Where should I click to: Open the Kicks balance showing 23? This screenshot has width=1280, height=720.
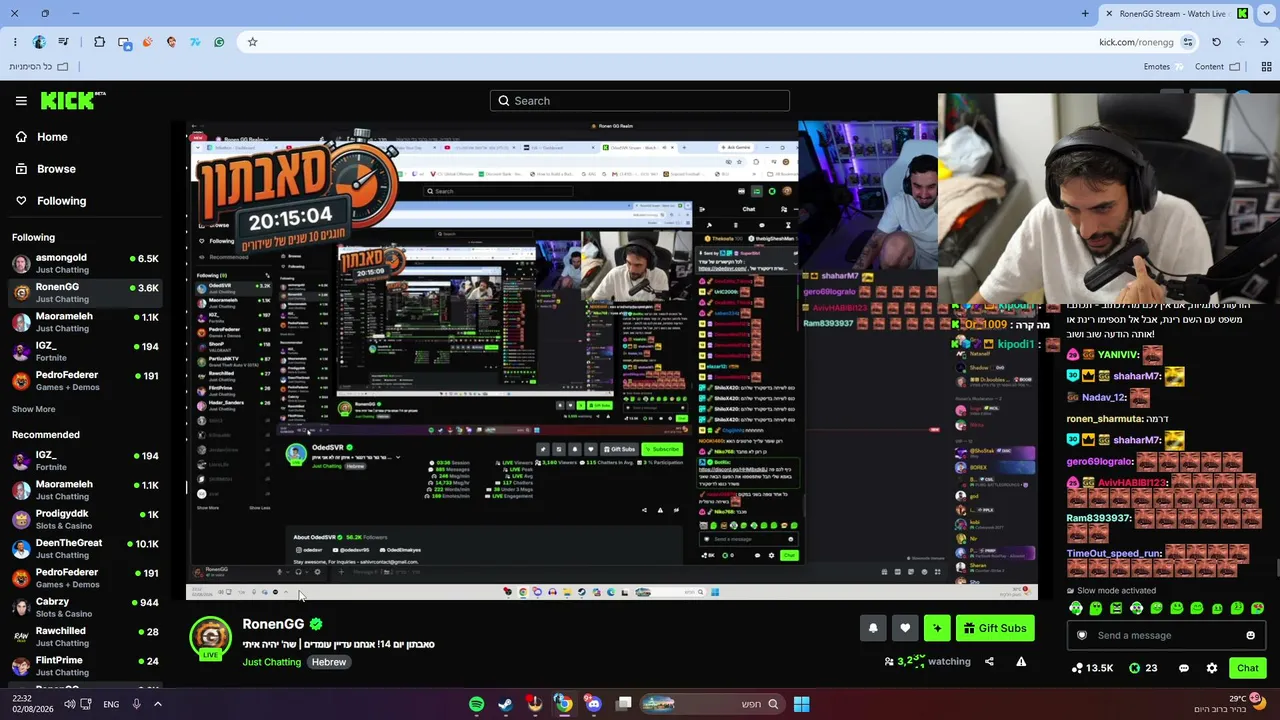tap(1143, 668)
